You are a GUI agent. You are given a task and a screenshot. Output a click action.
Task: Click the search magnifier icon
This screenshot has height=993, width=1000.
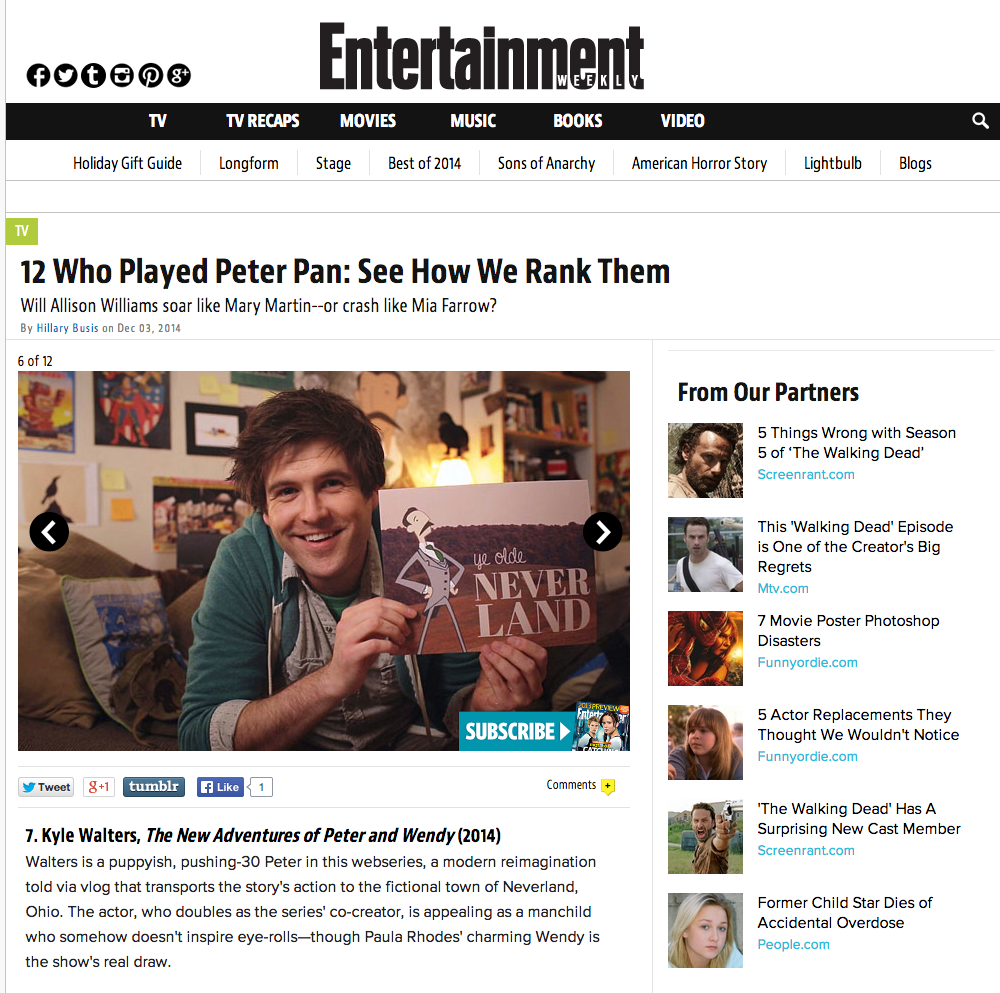click(980, 121)
